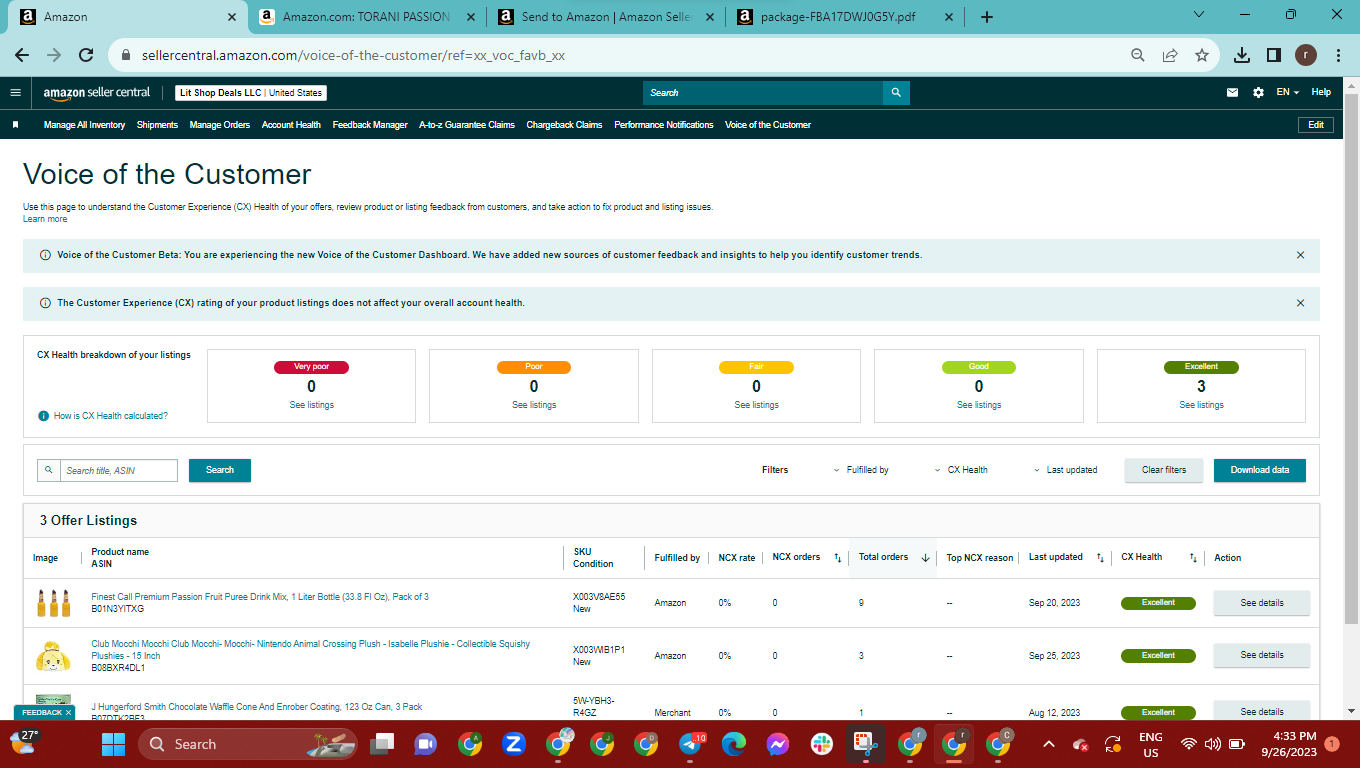
Task: Sort the table by the NCX orders arrows
Action: pos(838,557)
